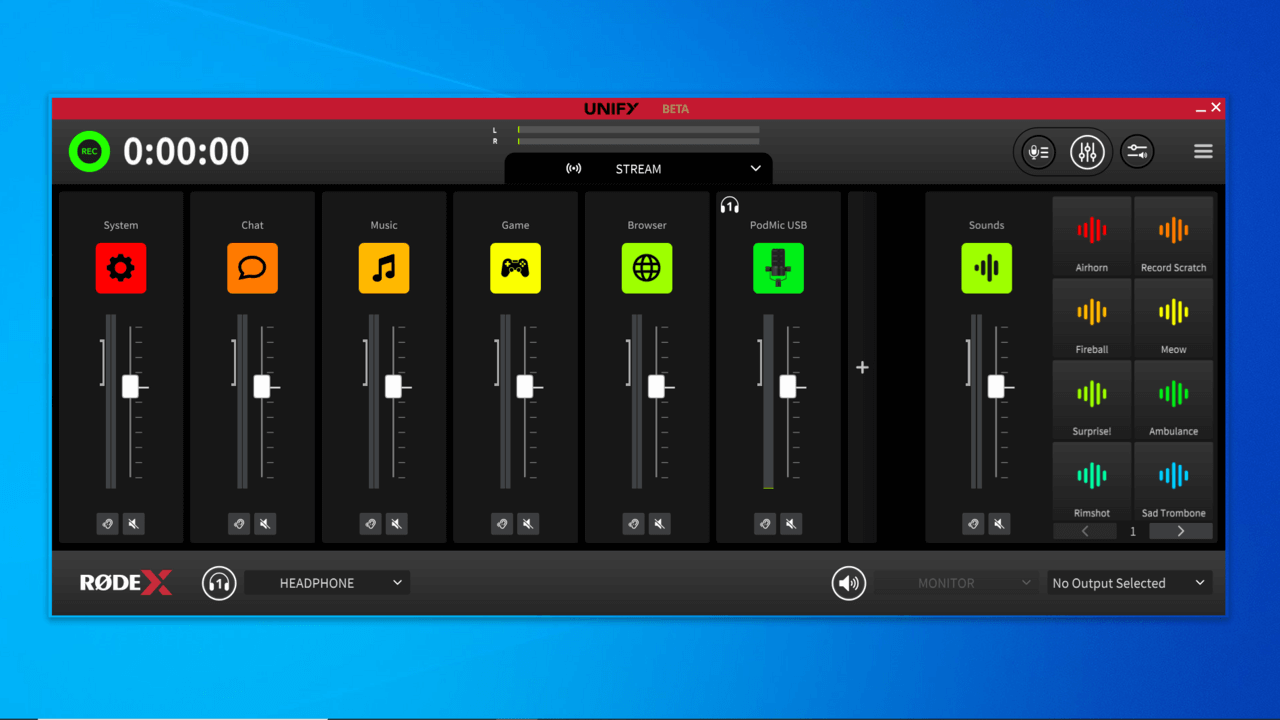
Task: Open the microphone list view
Action: pos(1039,152)
